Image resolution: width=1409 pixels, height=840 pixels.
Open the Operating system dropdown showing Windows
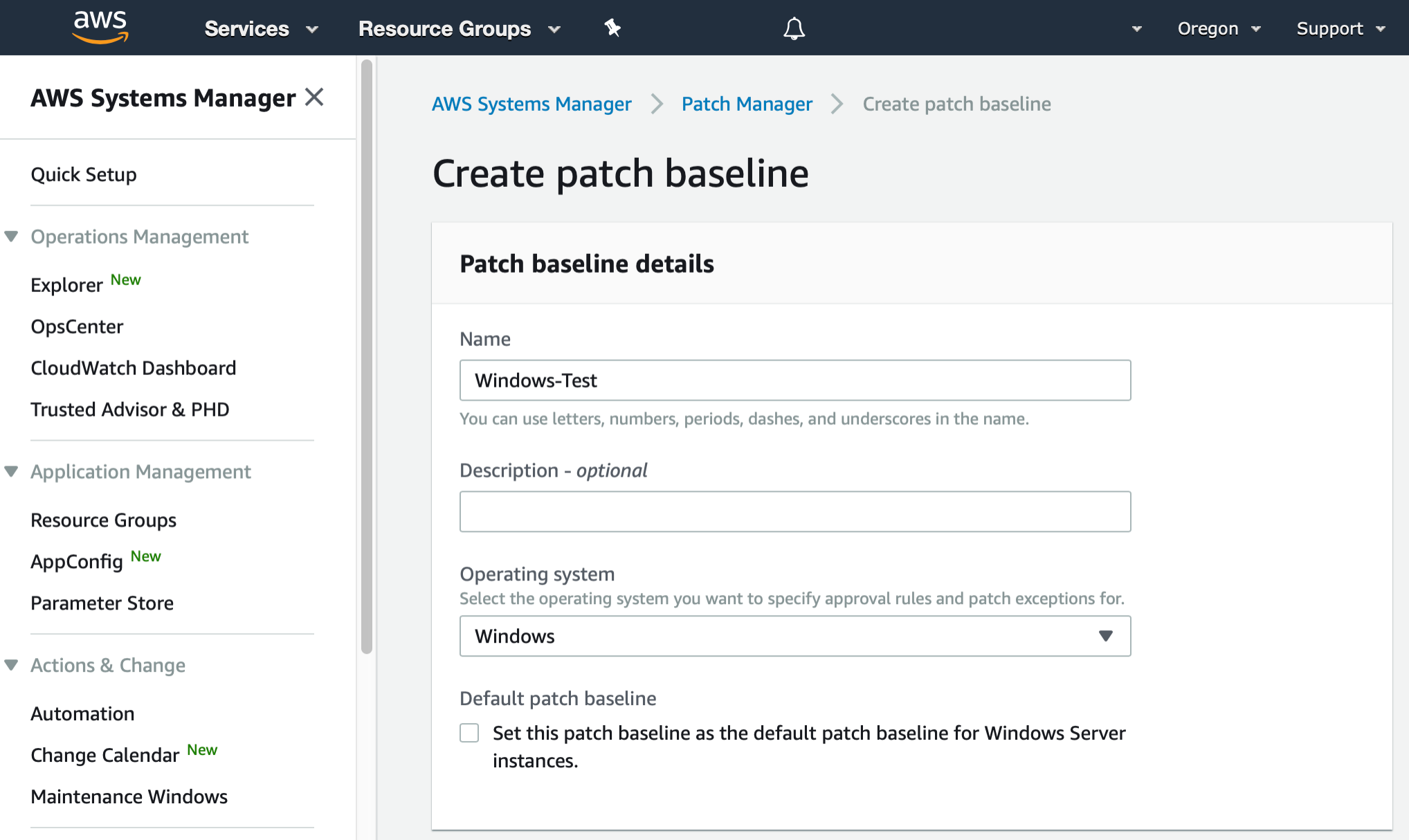click(x=794, y=636)
